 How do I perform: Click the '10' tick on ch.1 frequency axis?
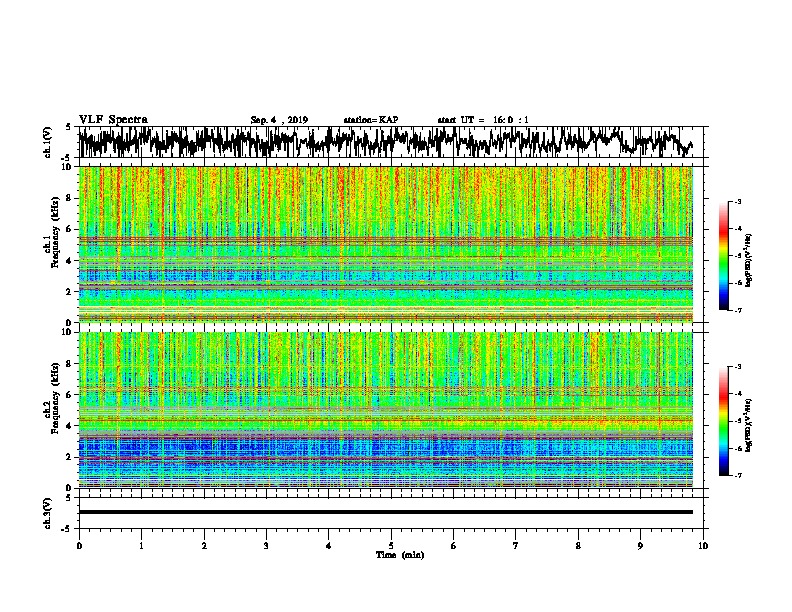coord(67,167)
